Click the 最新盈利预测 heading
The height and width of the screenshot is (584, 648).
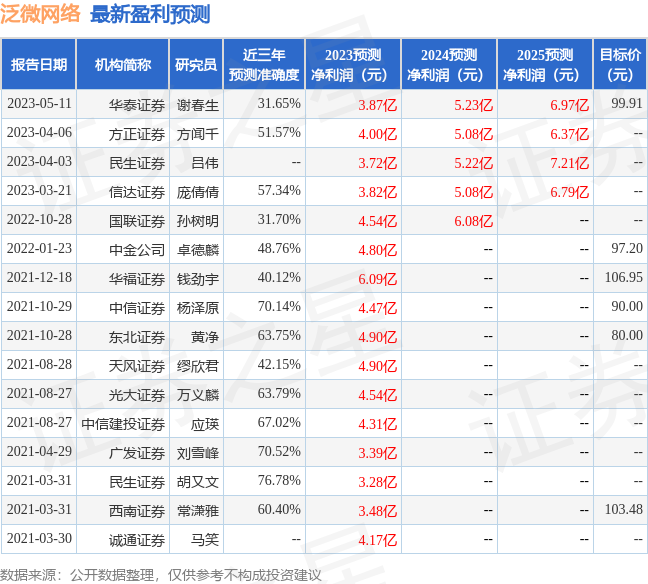click(x=150, y=14)
